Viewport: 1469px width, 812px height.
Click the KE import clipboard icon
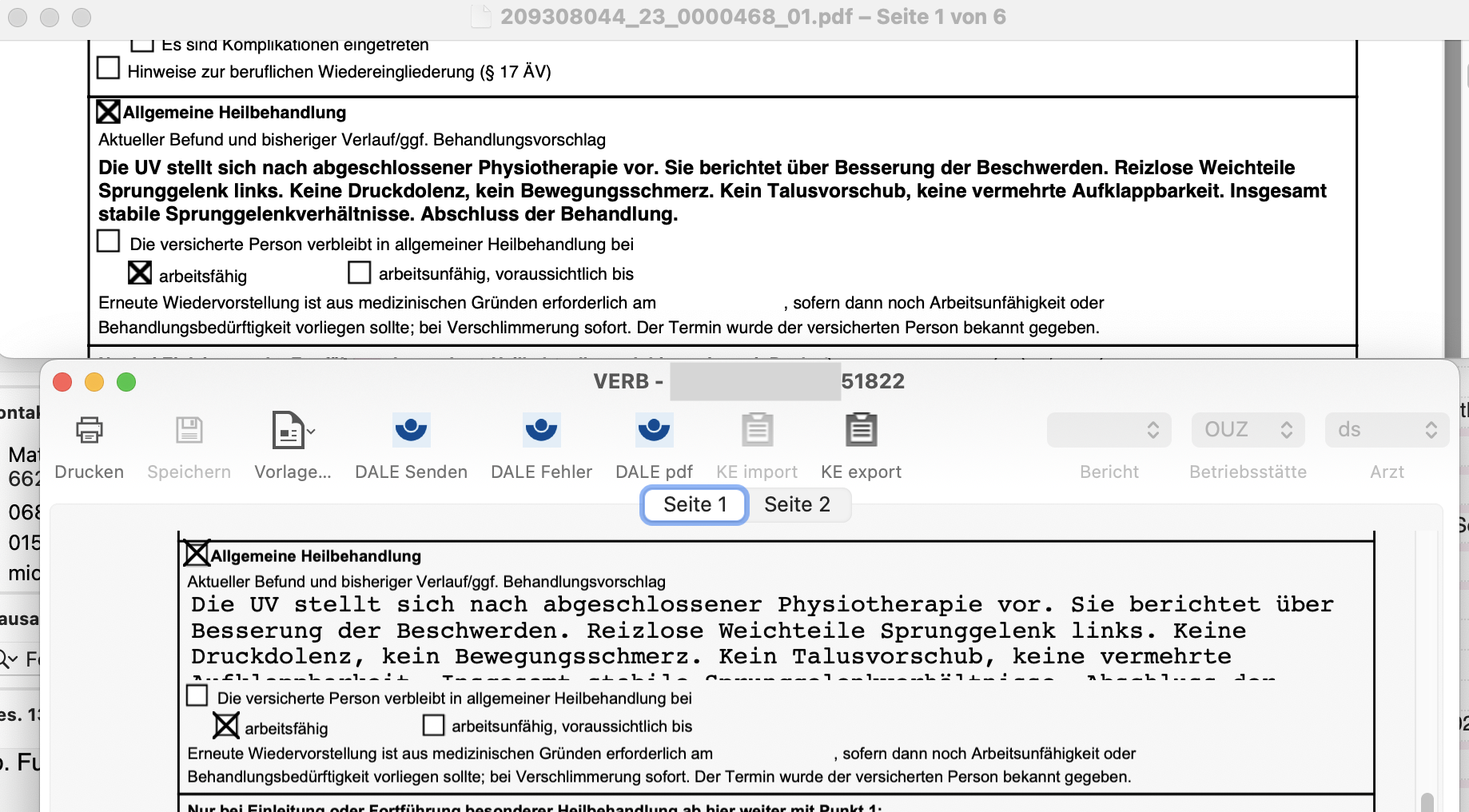click(x=757, y=430)
